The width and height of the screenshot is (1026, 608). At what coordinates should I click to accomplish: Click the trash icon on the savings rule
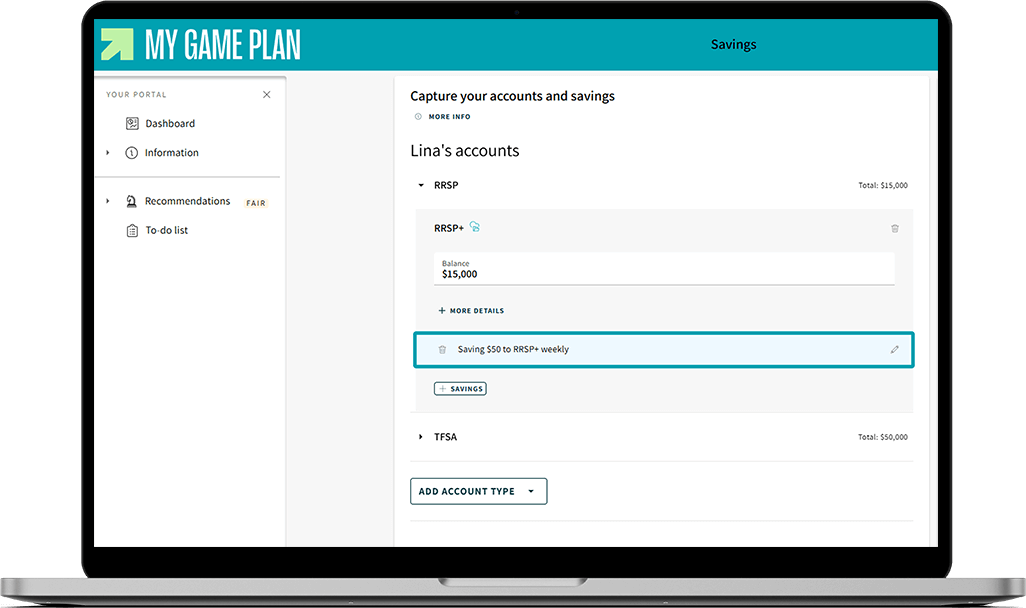(442, 349)
